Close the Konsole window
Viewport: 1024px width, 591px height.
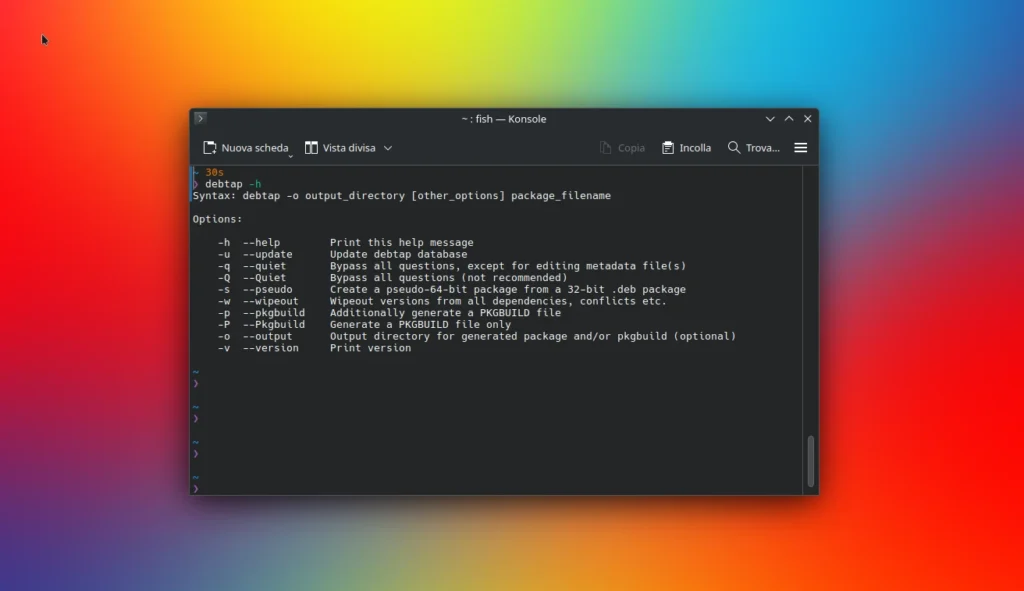pyautogui.click(x=807, y=118)
